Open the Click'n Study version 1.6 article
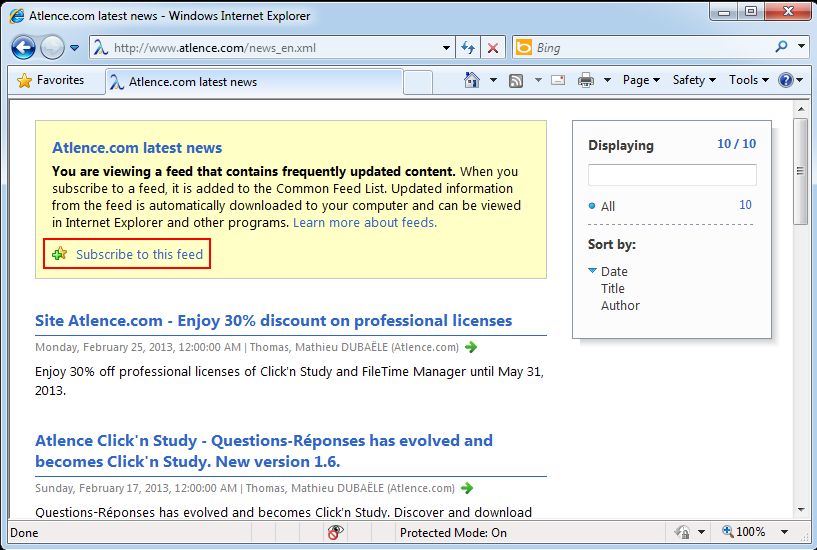This screenshot has width=817, height=550. coord(264,451)
